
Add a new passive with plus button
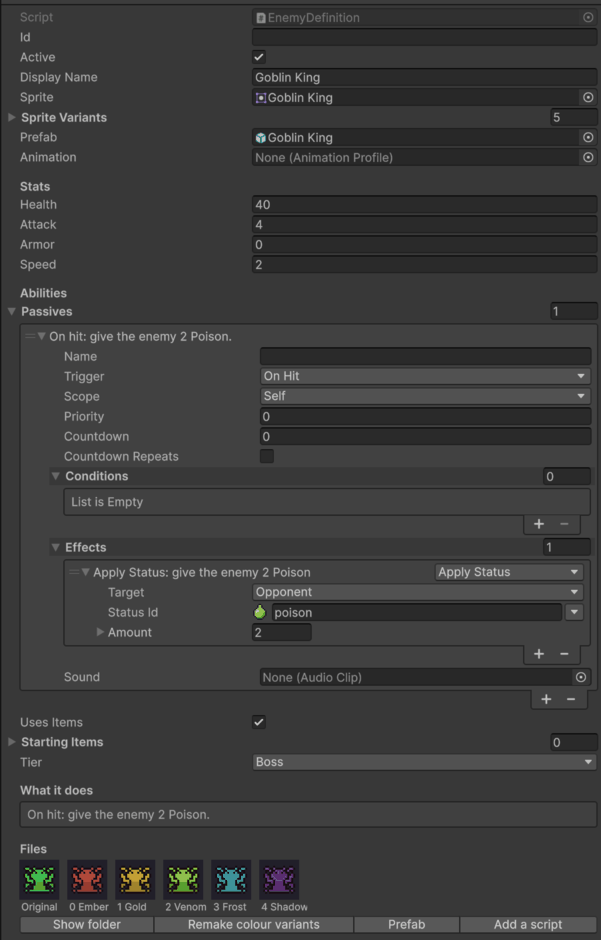pyautogui.click(x=546, y=699)
